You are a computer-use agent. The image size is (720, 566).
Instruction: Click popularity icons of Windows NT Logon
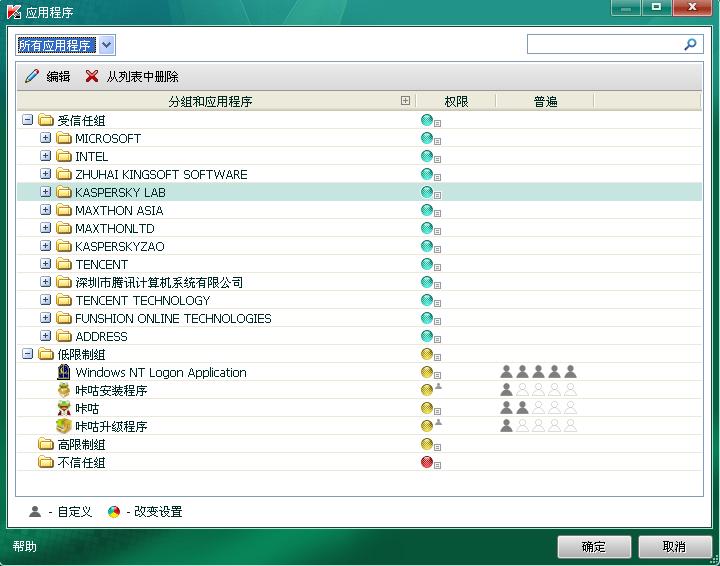pyautogui.click(x=538, y=372)
